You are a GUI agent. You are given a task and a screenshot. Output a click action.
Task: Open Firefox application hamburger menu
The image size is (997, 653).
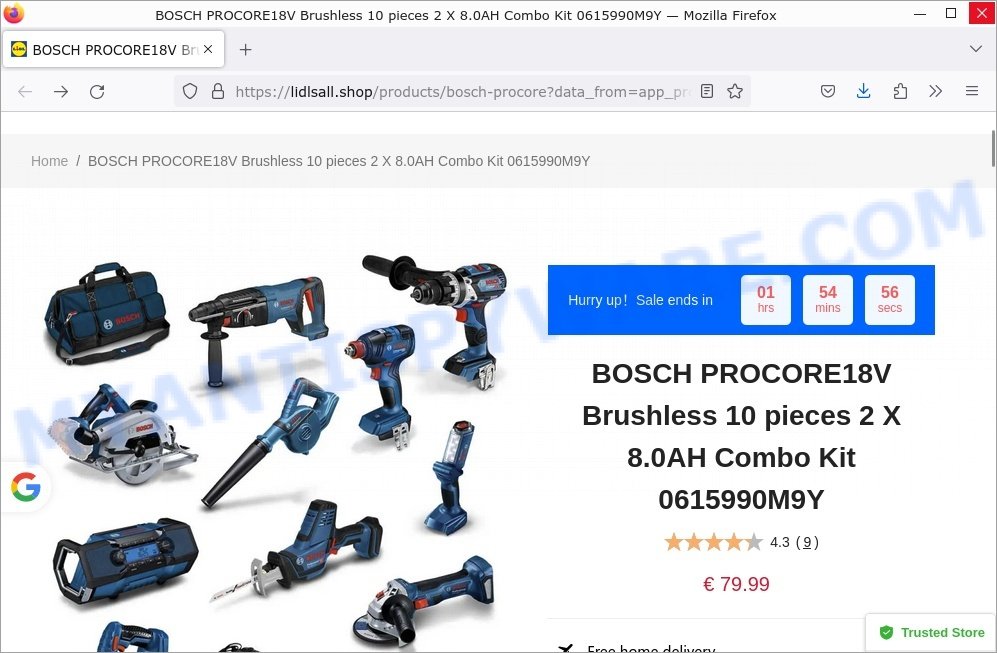pos(972,92)
